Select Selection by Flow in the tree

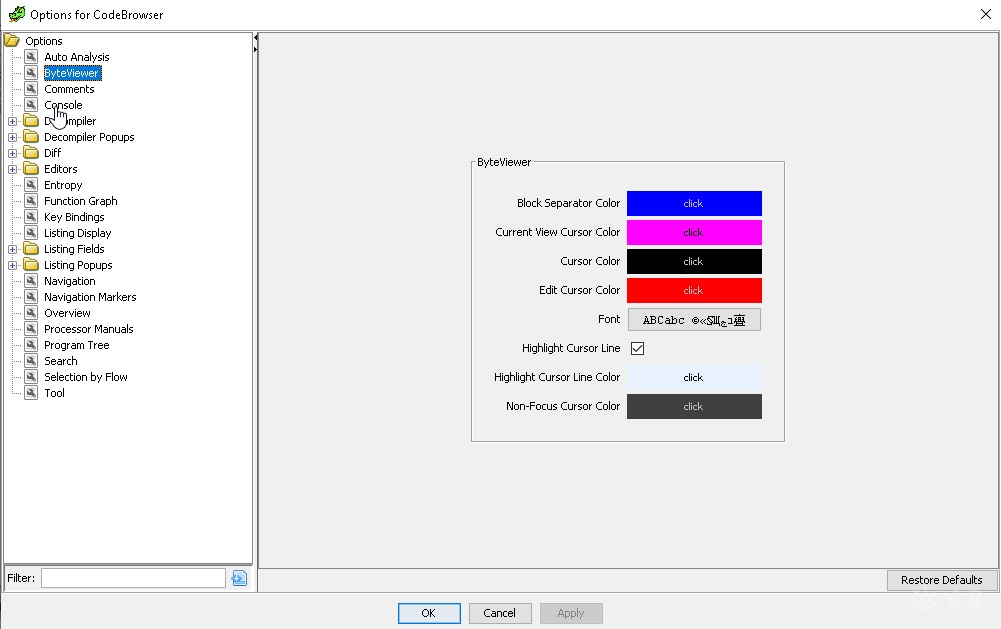pyautogui.click(x=86, y=376)
